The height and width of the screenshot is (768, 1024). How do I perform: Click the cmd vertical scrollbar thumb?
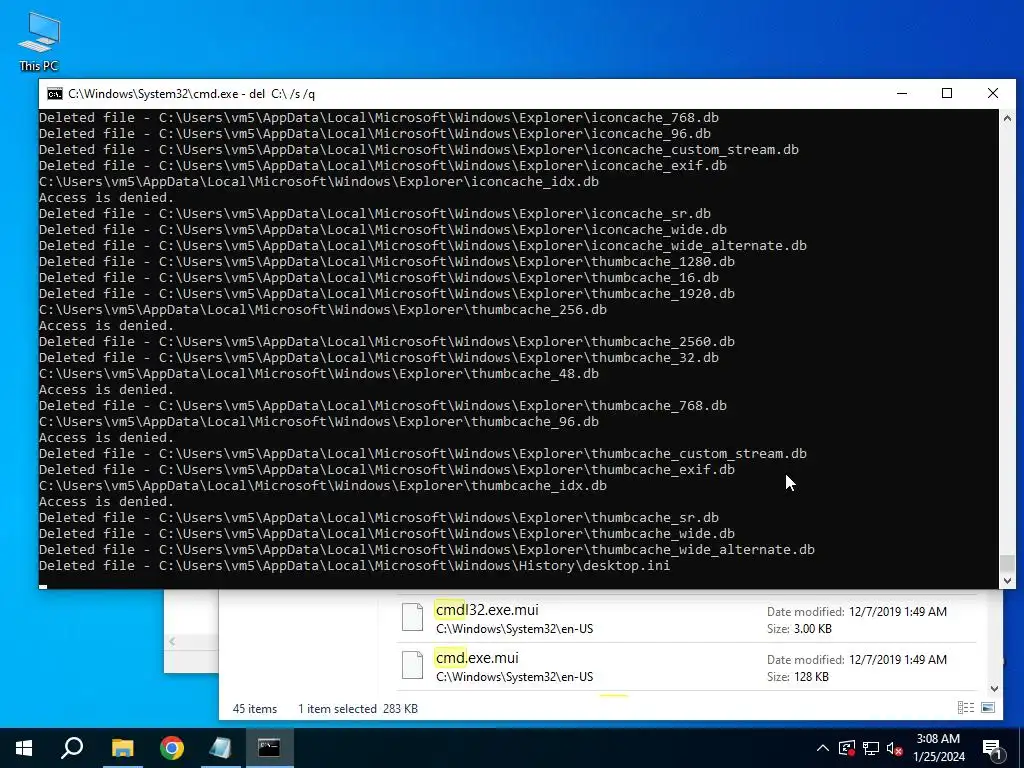(1007, 563)
